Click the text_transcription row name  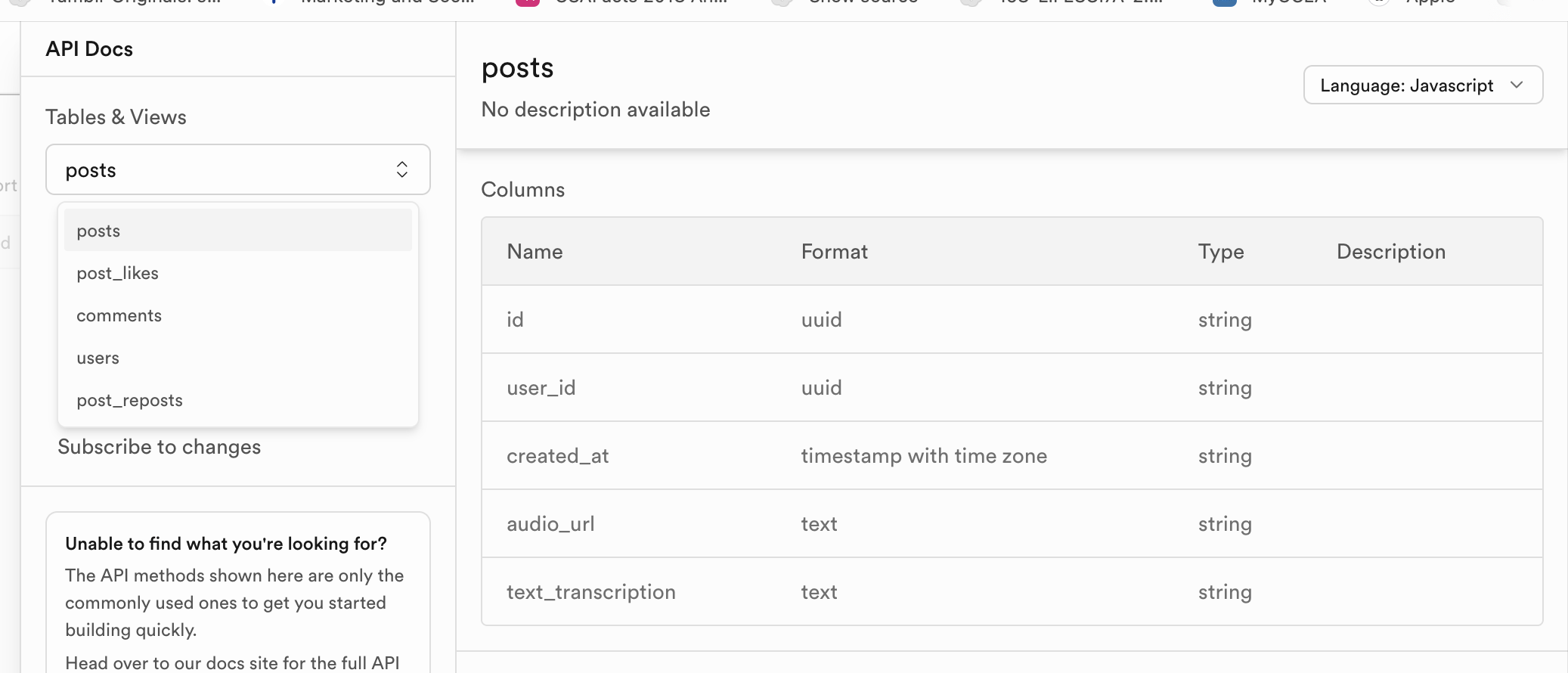pos(590,592)
